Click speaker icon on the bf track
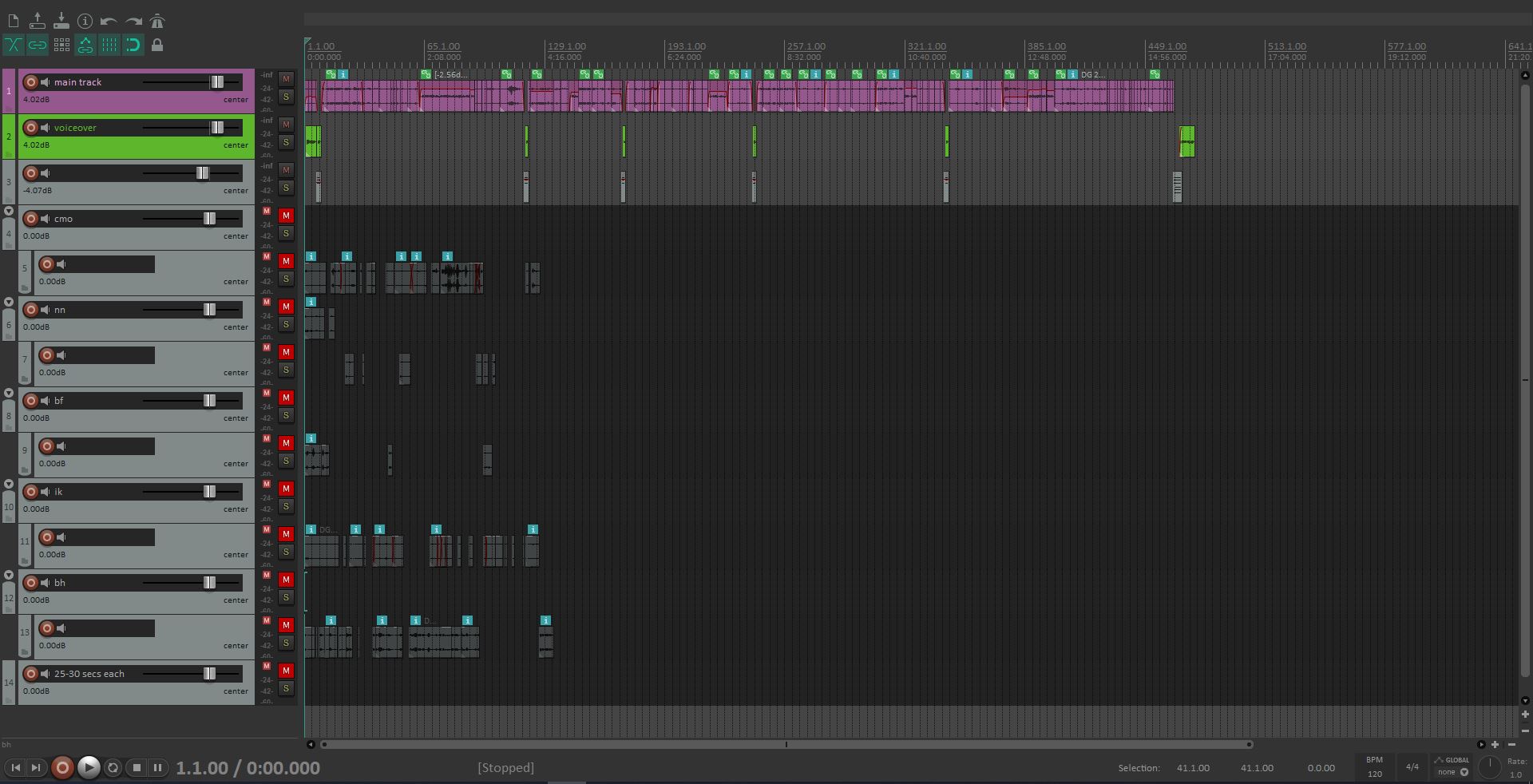This screenshot has height=784, width=1533. point(46,401)
